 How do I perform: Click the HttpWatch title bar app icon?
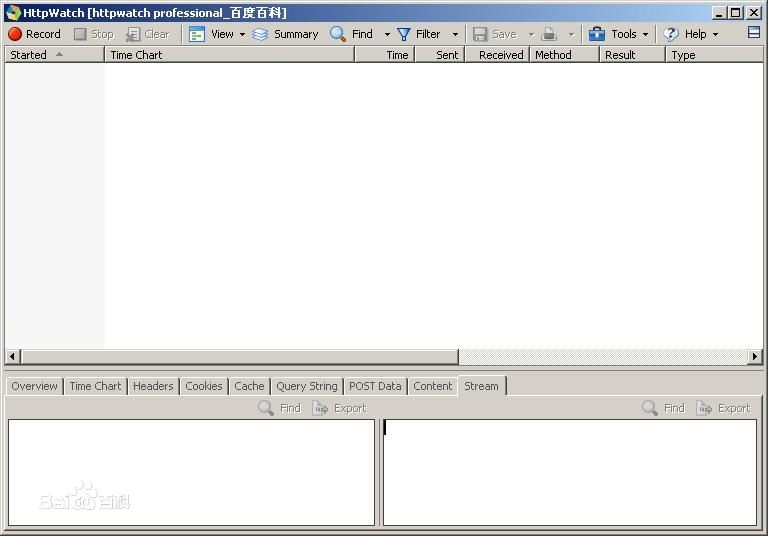pyautogui.click(x=13, y=12)
